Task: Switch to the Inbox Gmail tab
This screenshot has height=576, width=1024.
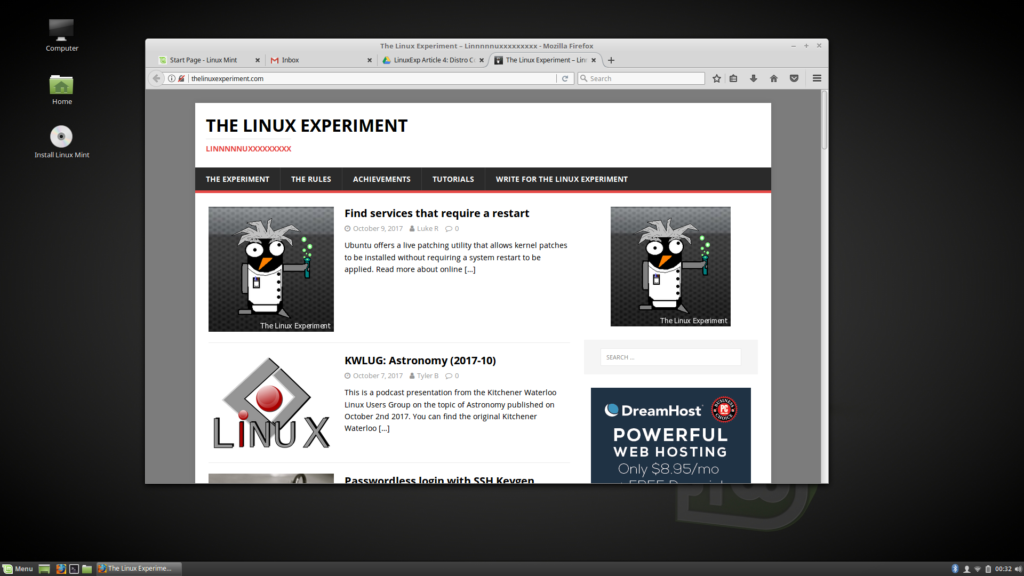Action: click(x=313, y=60)
